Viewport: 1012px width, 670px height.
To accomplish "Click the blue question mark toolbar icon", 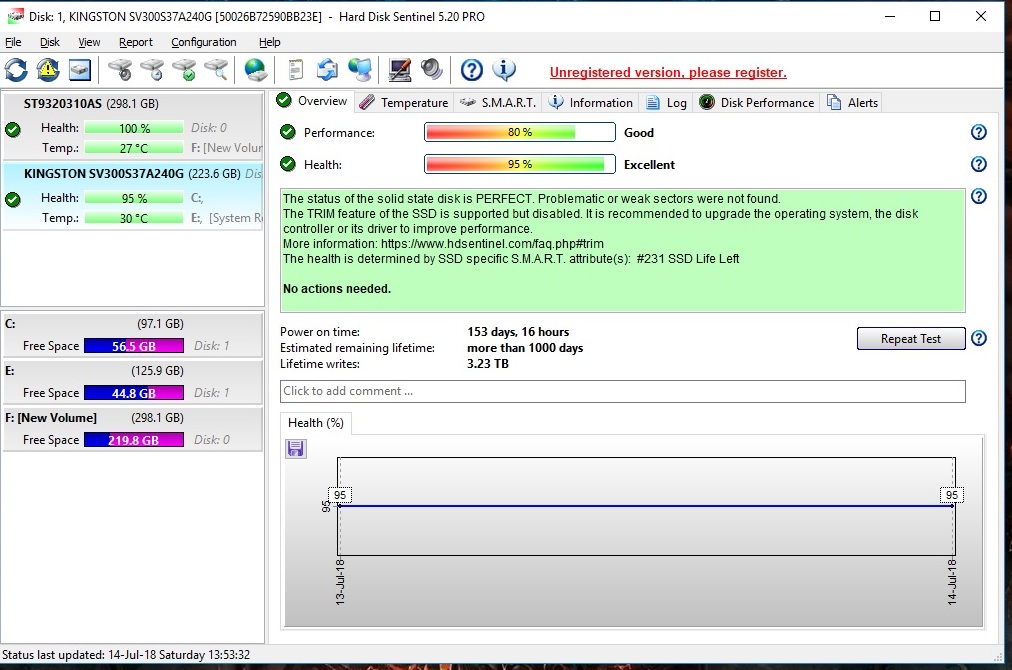I will coord(472,70).
